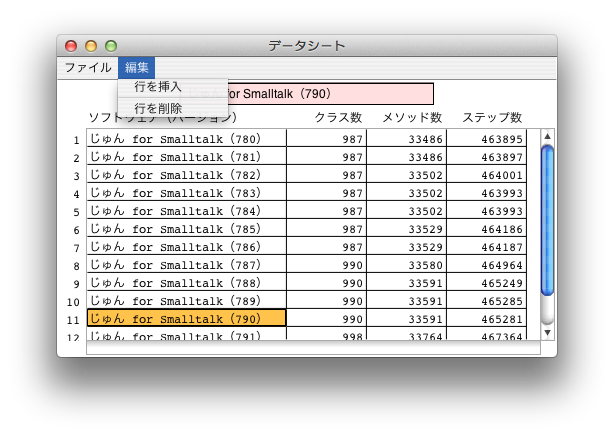This screenshot has width=614, height=436.
Task: Click step count cell 463895
Action: (x=487, y=139)
